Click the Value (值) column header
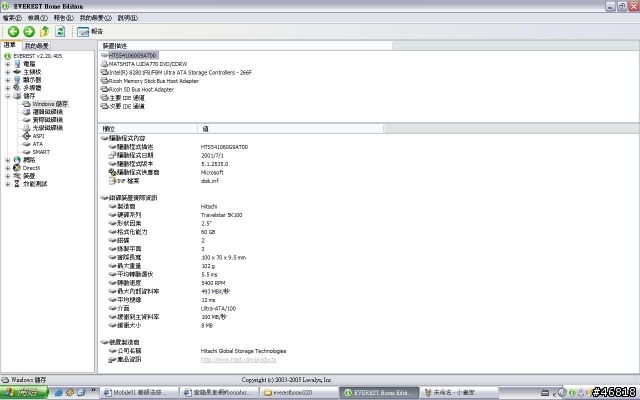Image resolution: width=640 pixels, height=400 pixels. [x=291, y=129]
